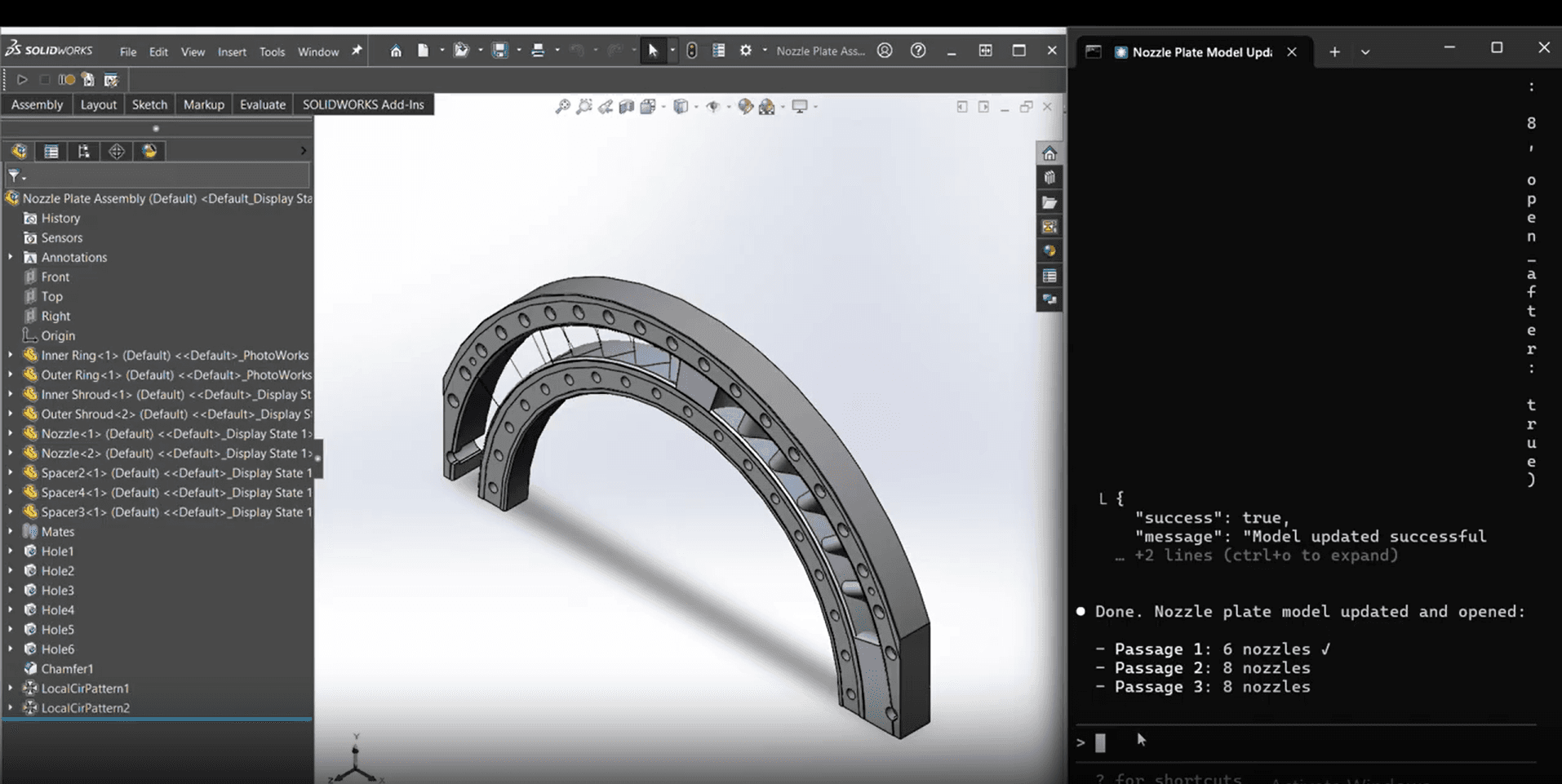Open the File Explorer task pane tab
Image resolution: width=1562 pixels, height=784 pixels.
coord(1049,202)
